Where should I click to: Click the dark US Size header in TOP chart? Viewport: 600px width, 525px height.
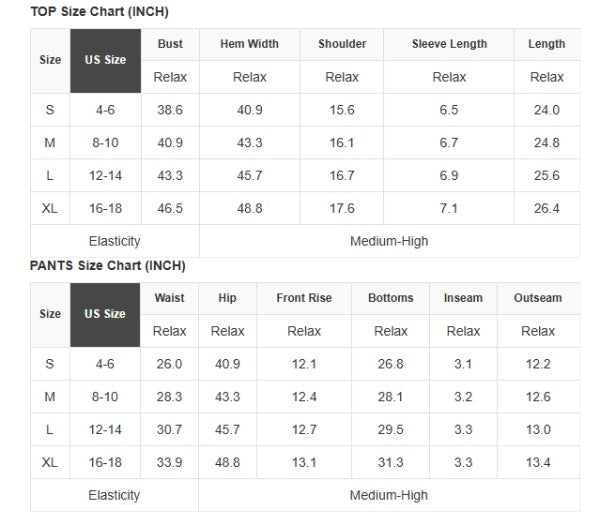(106, 60)
